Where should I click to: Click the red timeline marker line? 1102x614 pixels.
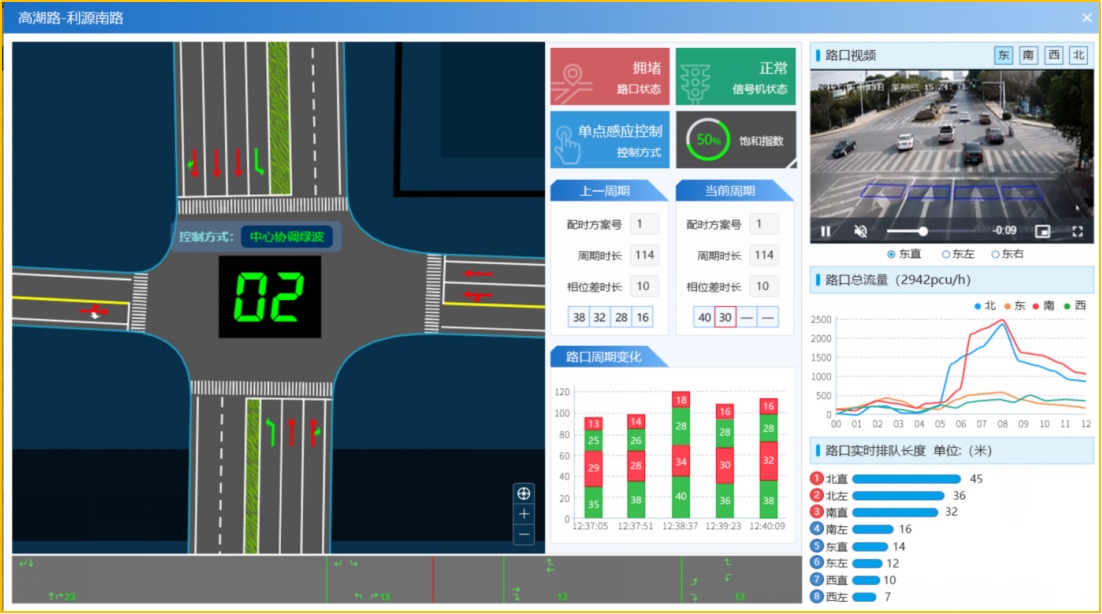433,579
